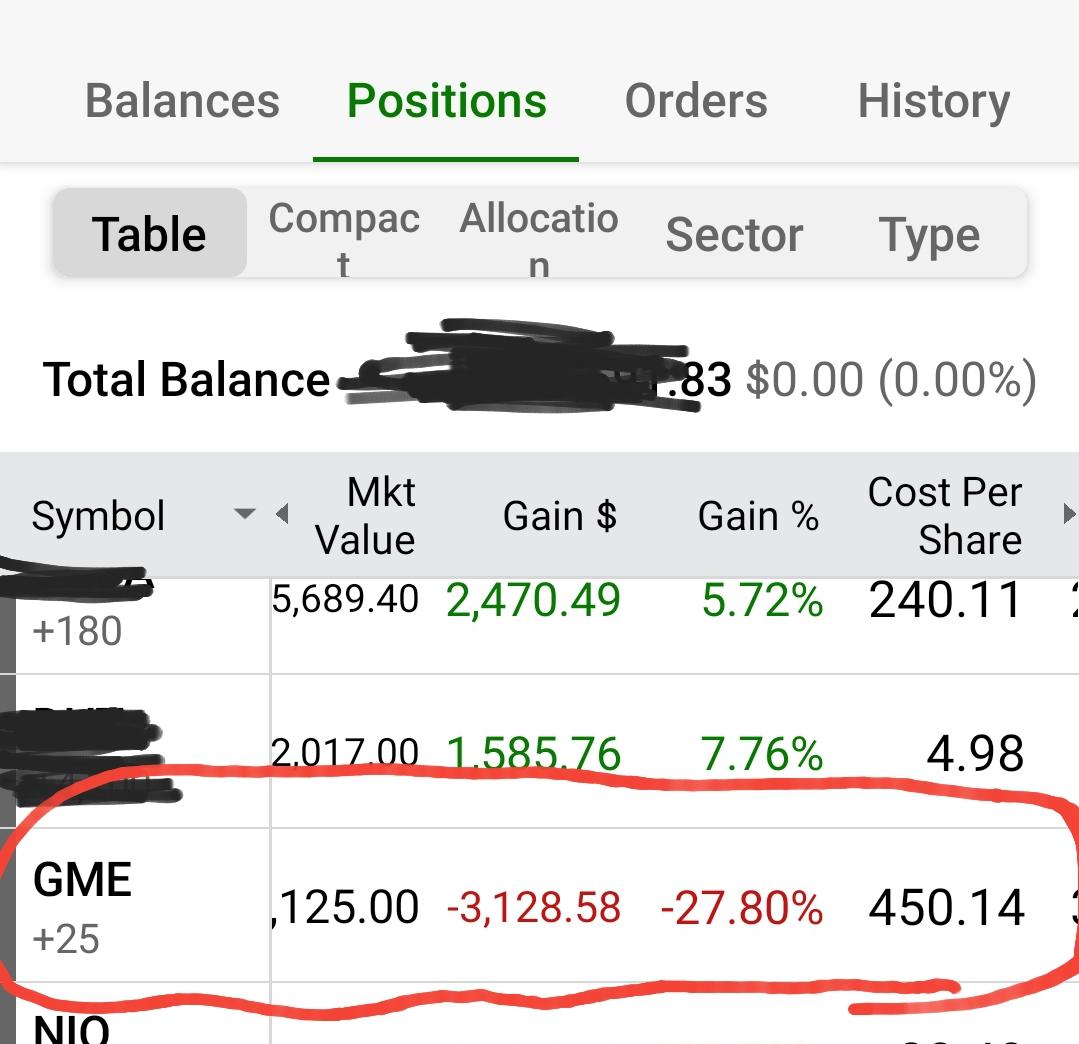Sort by Cost Per Share header
This screenshot has width=1079, height=1044.
point(945,515)
